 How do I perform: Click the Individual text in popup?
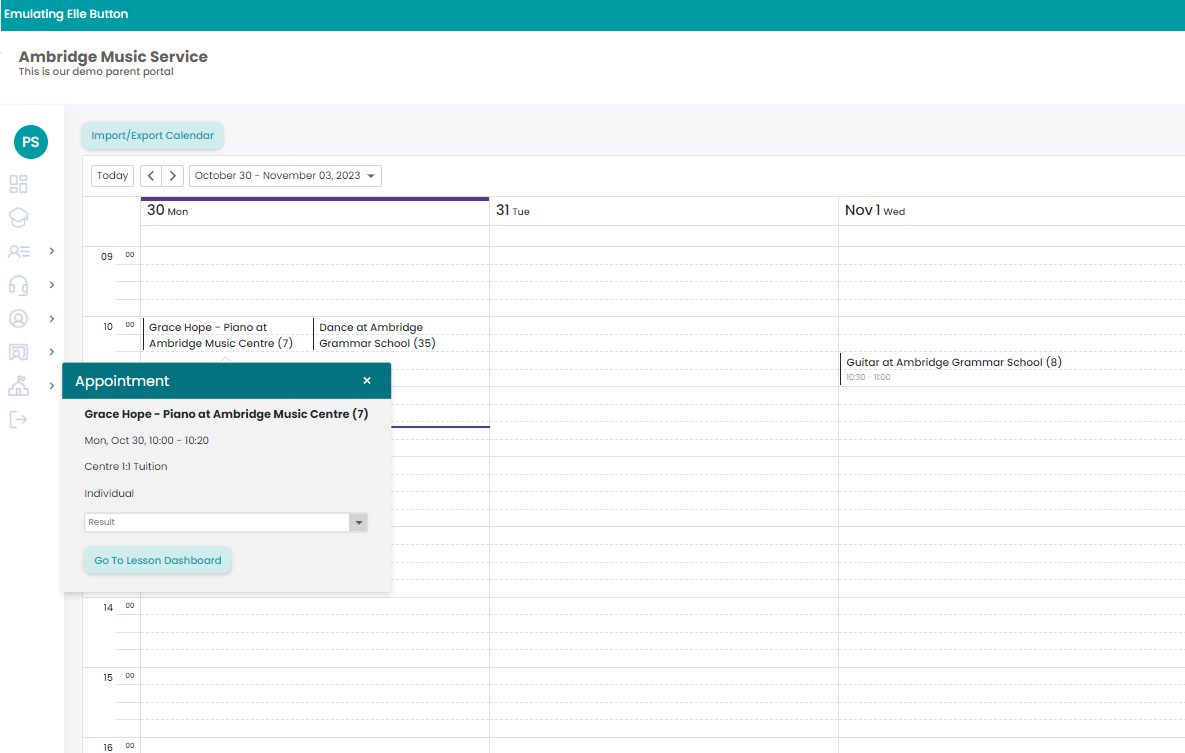point(109,493)
